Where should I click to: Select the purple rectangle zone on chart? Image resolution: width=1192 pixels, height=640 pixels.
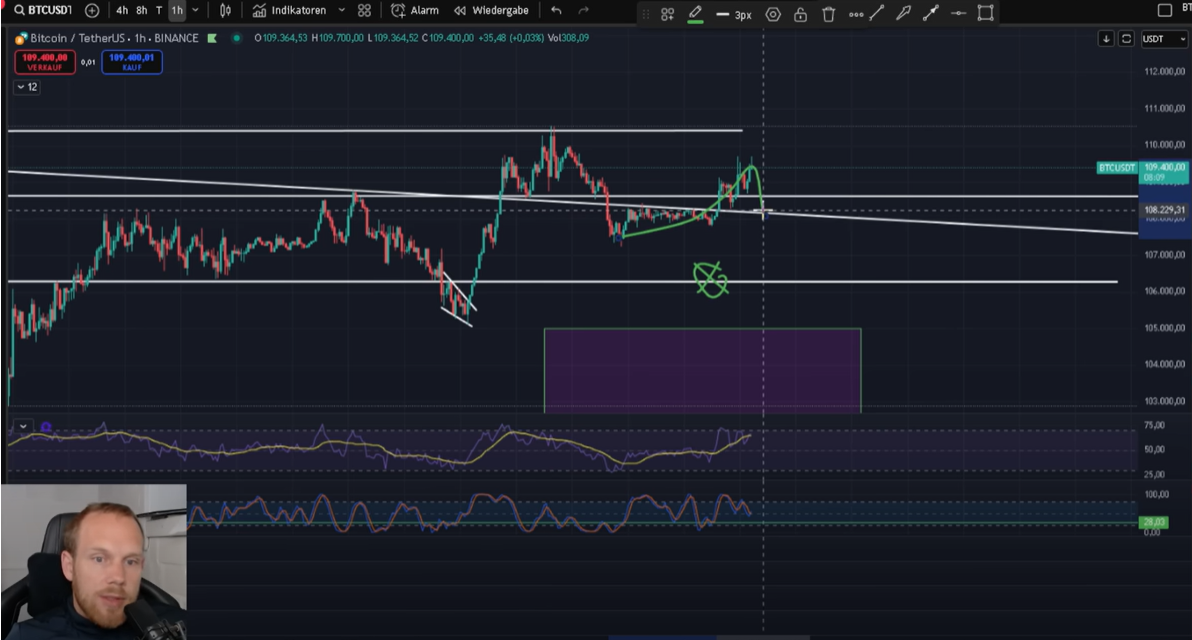coord(702,371)
